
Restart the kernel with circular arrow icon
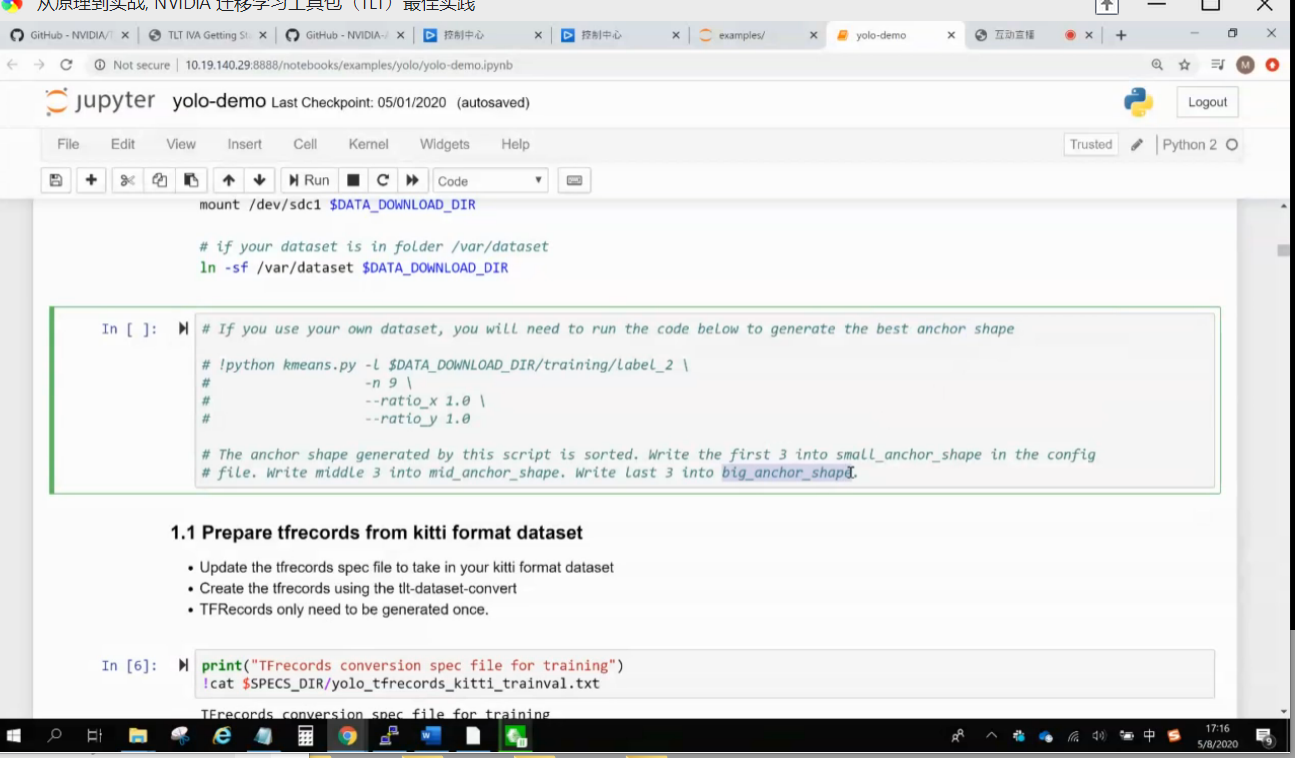[382, 181]
